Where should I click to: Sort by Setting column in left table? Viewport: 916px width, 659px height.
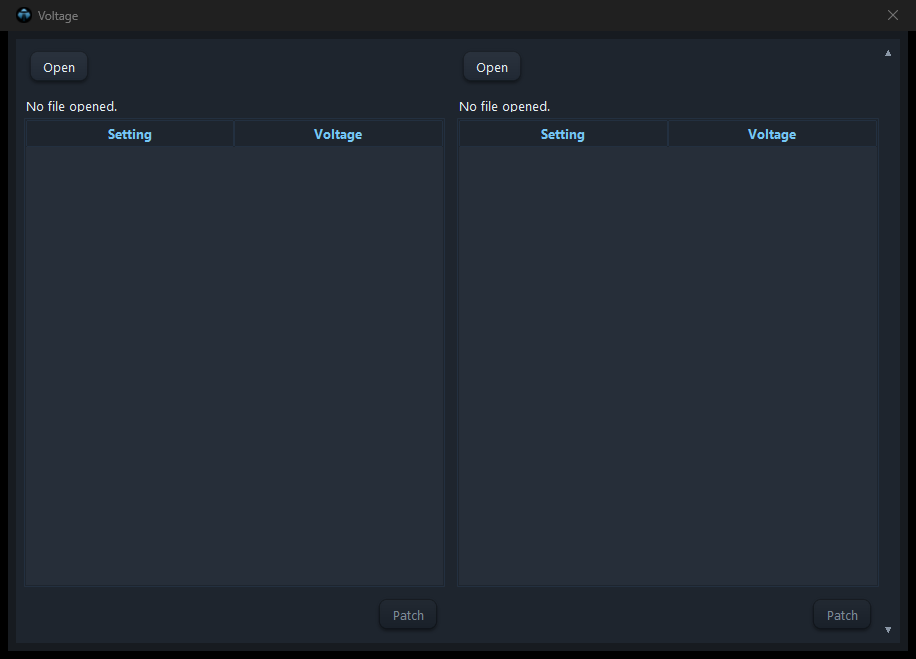coord(130,134)
